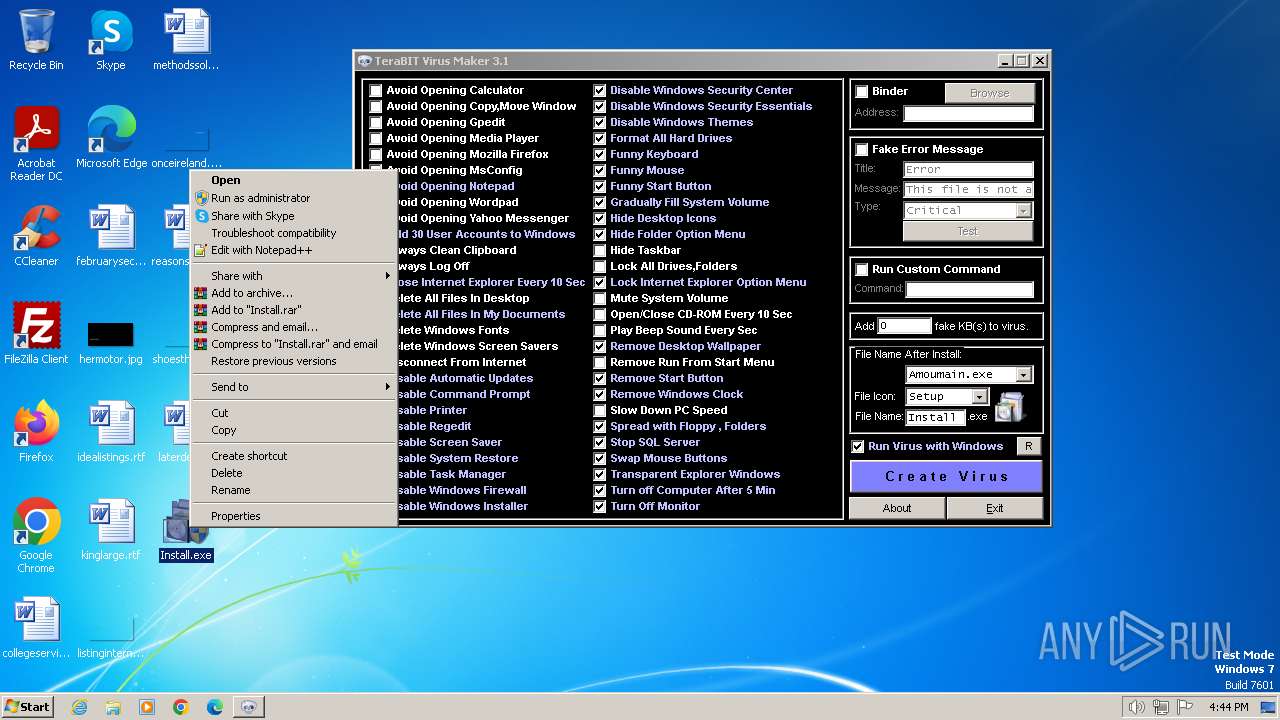This screenshot has height=720, width=1280.
Task: Launch Firefox desktop shortcut
Action: point(36,432)
